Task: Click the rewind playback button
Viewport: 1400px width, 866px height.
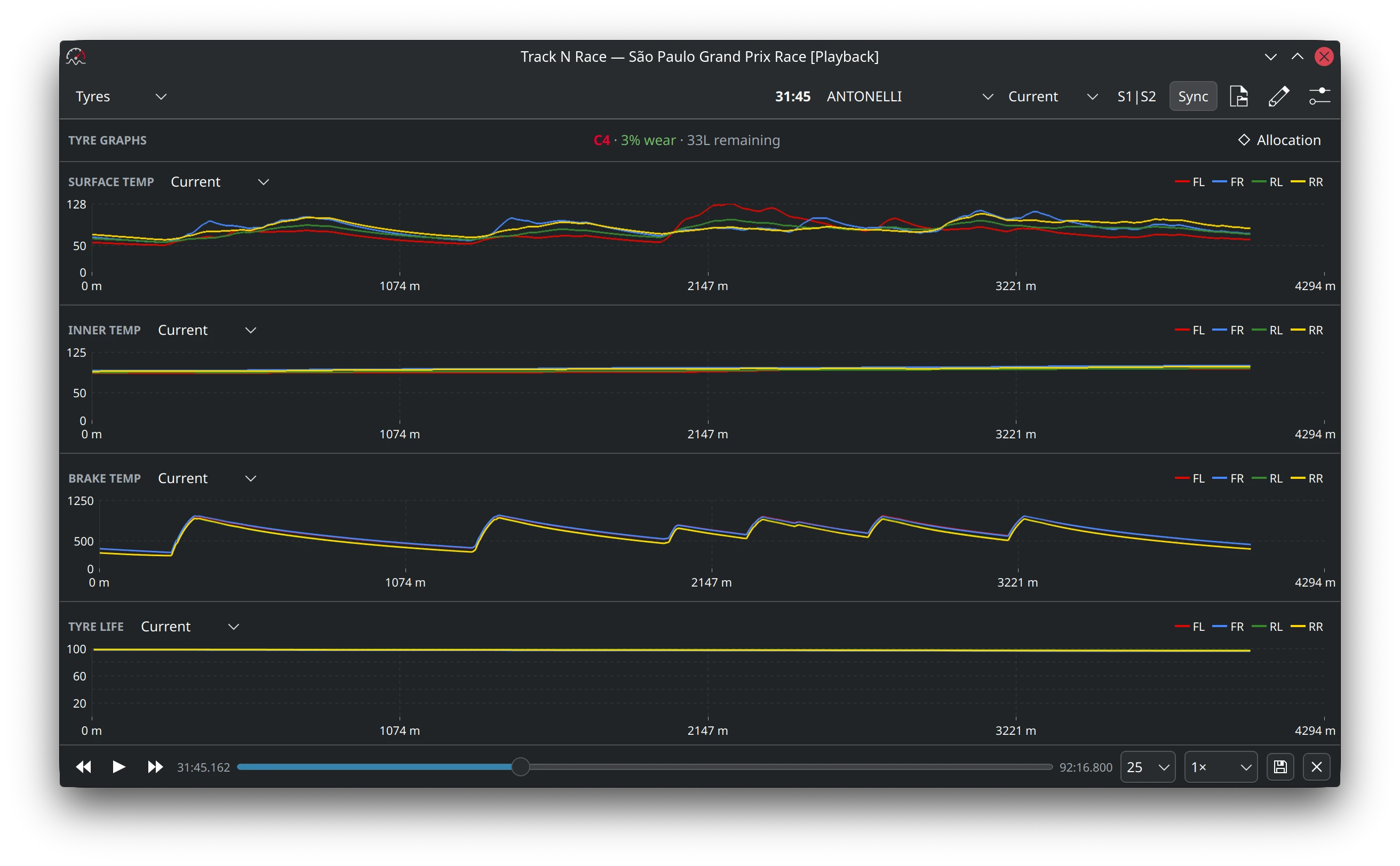Action: point(84,766)
